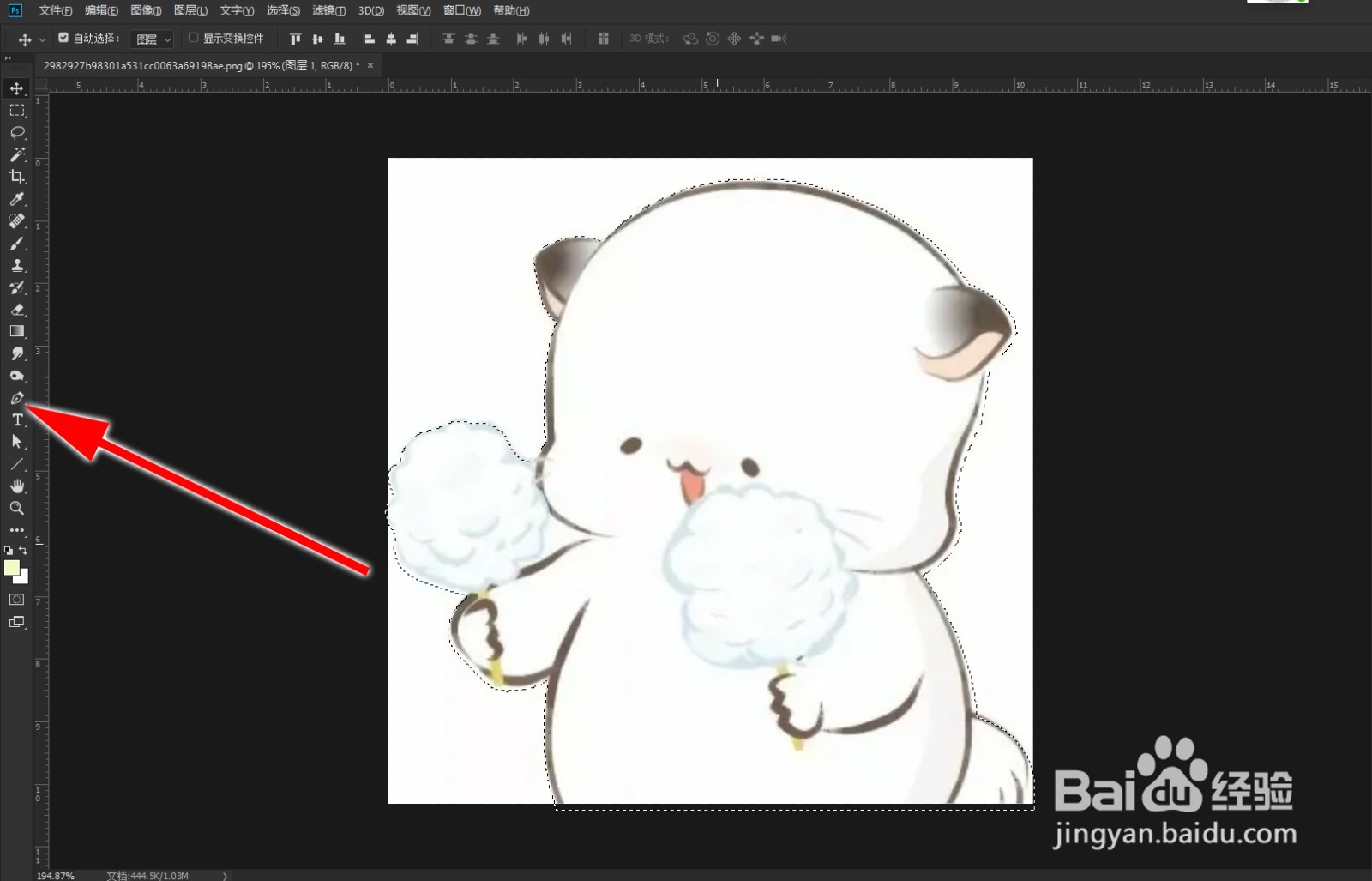Open the Move tool preset dropdown arrow
This screenshot has width=1372, height=881.
(x=42, y=39)
